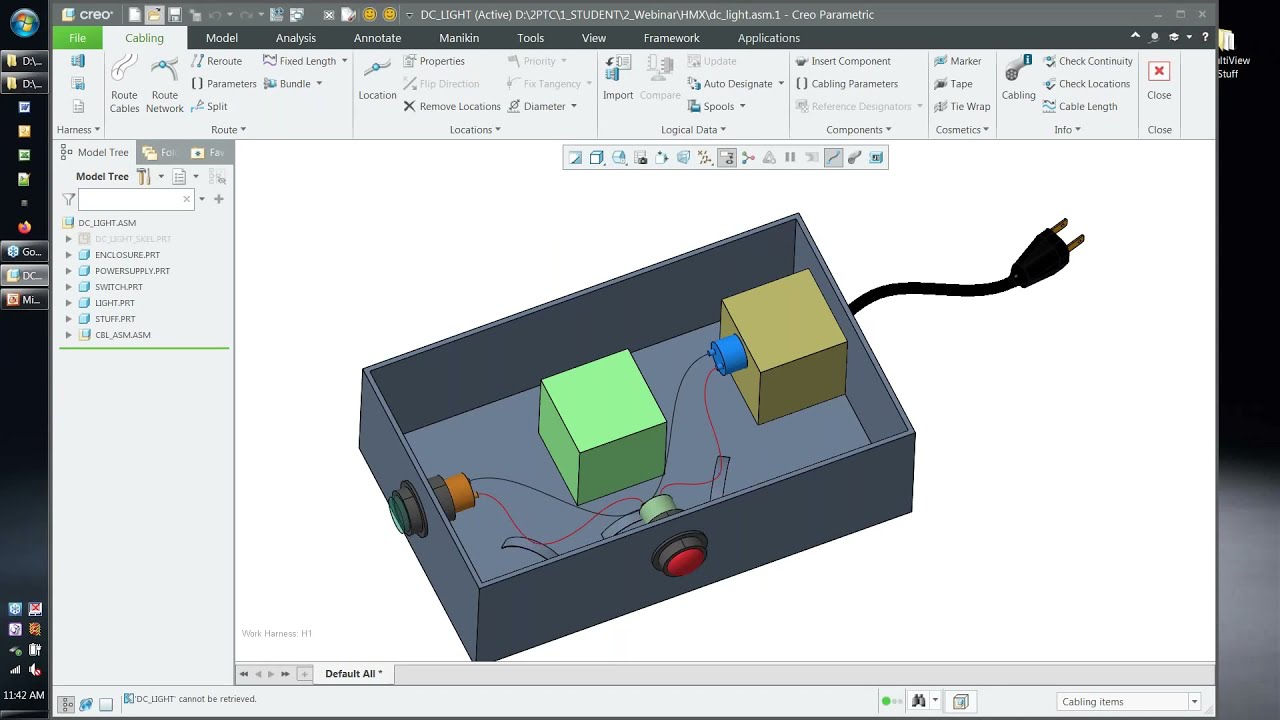The width and height of the screenshot is (1280, 720).
Task: Open the File menu
Action: [x=77, y=38]
